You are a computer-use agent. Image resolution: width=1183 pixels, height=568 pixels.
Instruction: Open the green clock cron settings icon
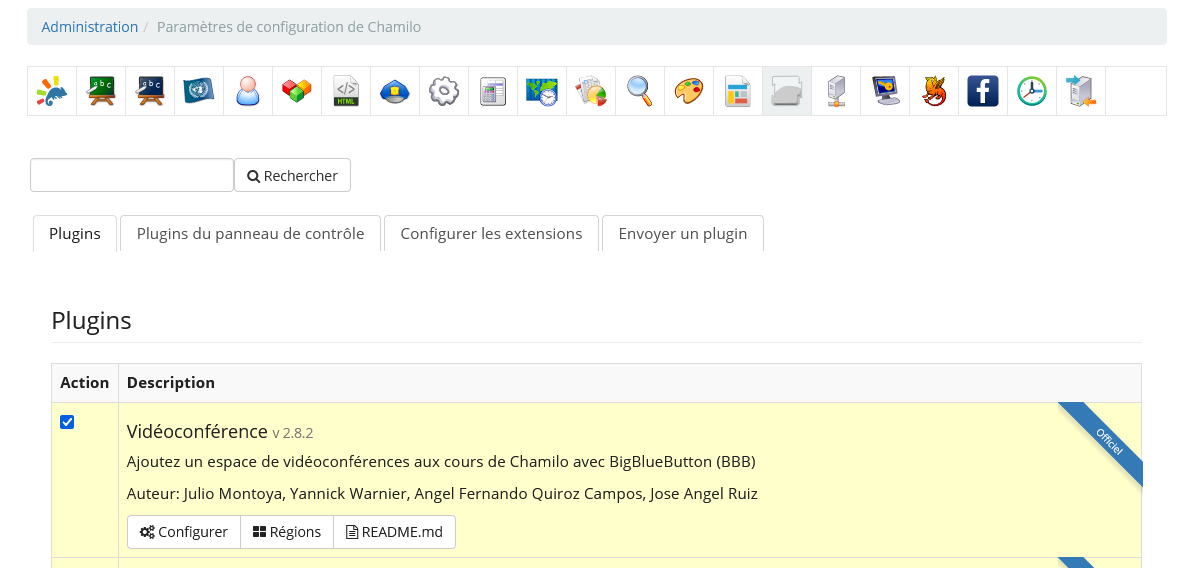pyautogui.click(x=1033, y=91)
